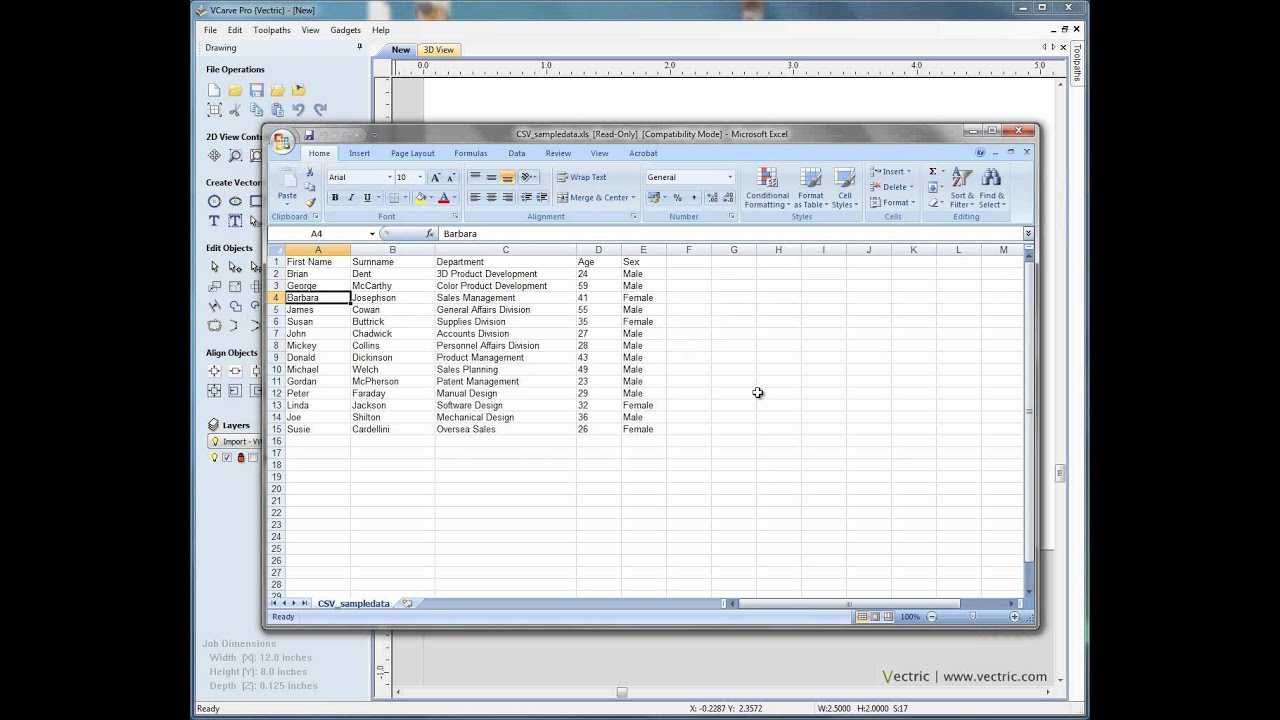The image size is (1280, 720).
Task: Toggle Wrap Text for cell
Action: tap(582, 177)
